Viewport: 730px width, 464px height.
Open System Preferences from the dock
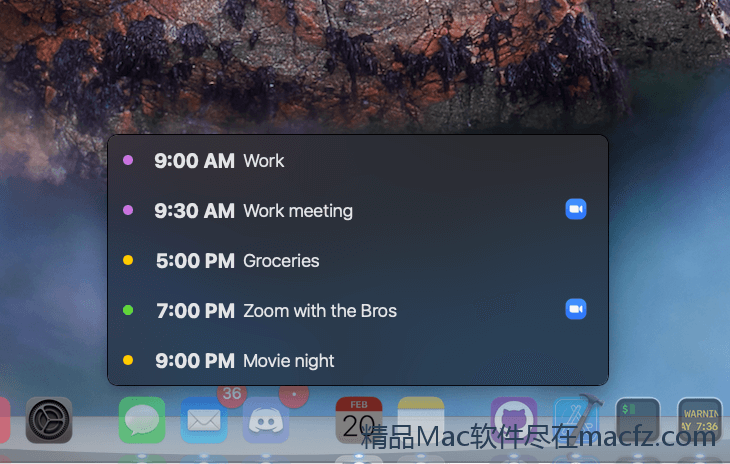point(49,420)
